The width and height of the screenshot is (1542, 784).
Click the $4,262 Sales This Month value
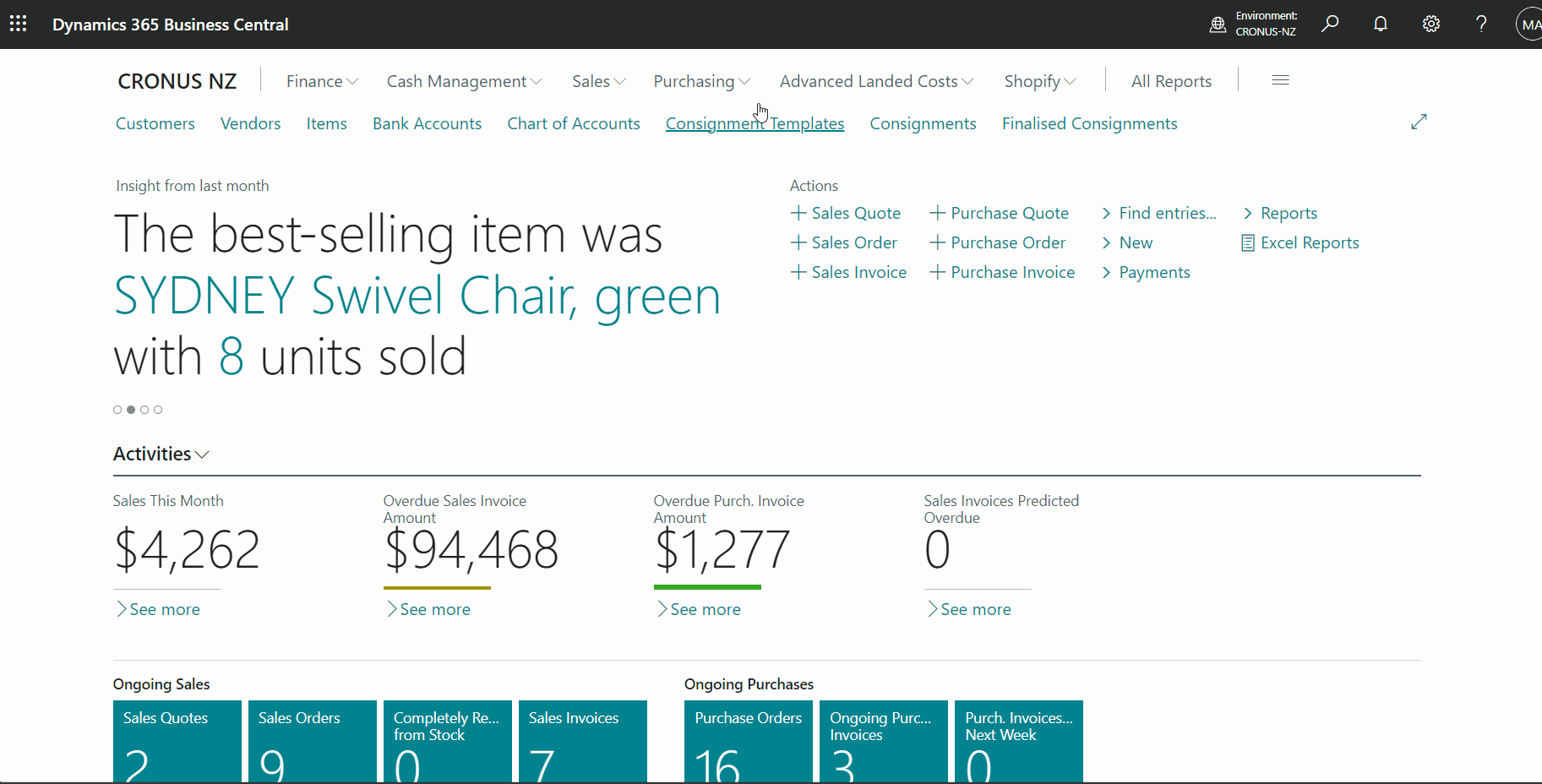pyautogui.click(x=187, y=550)
